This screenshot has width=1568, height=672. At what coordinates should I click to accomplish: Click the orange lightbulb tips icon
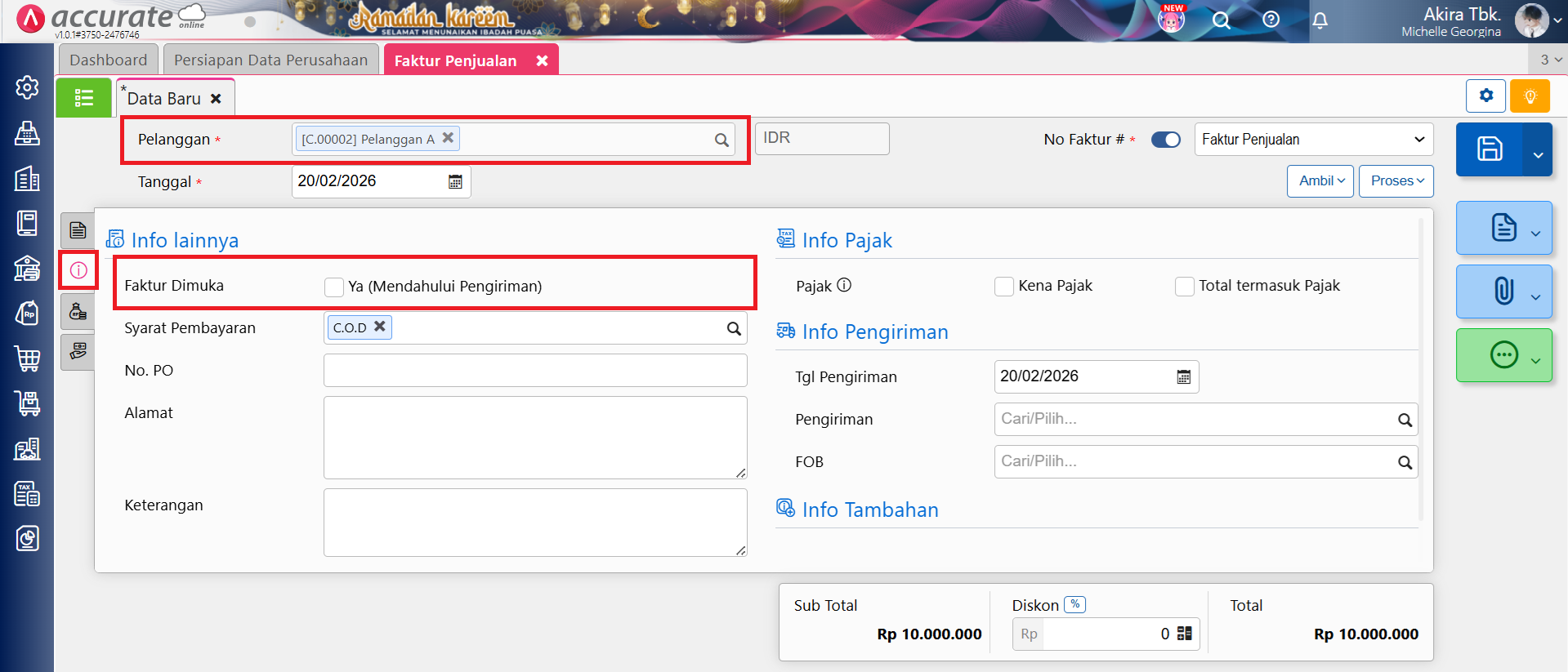click(x=1530, y=96)
